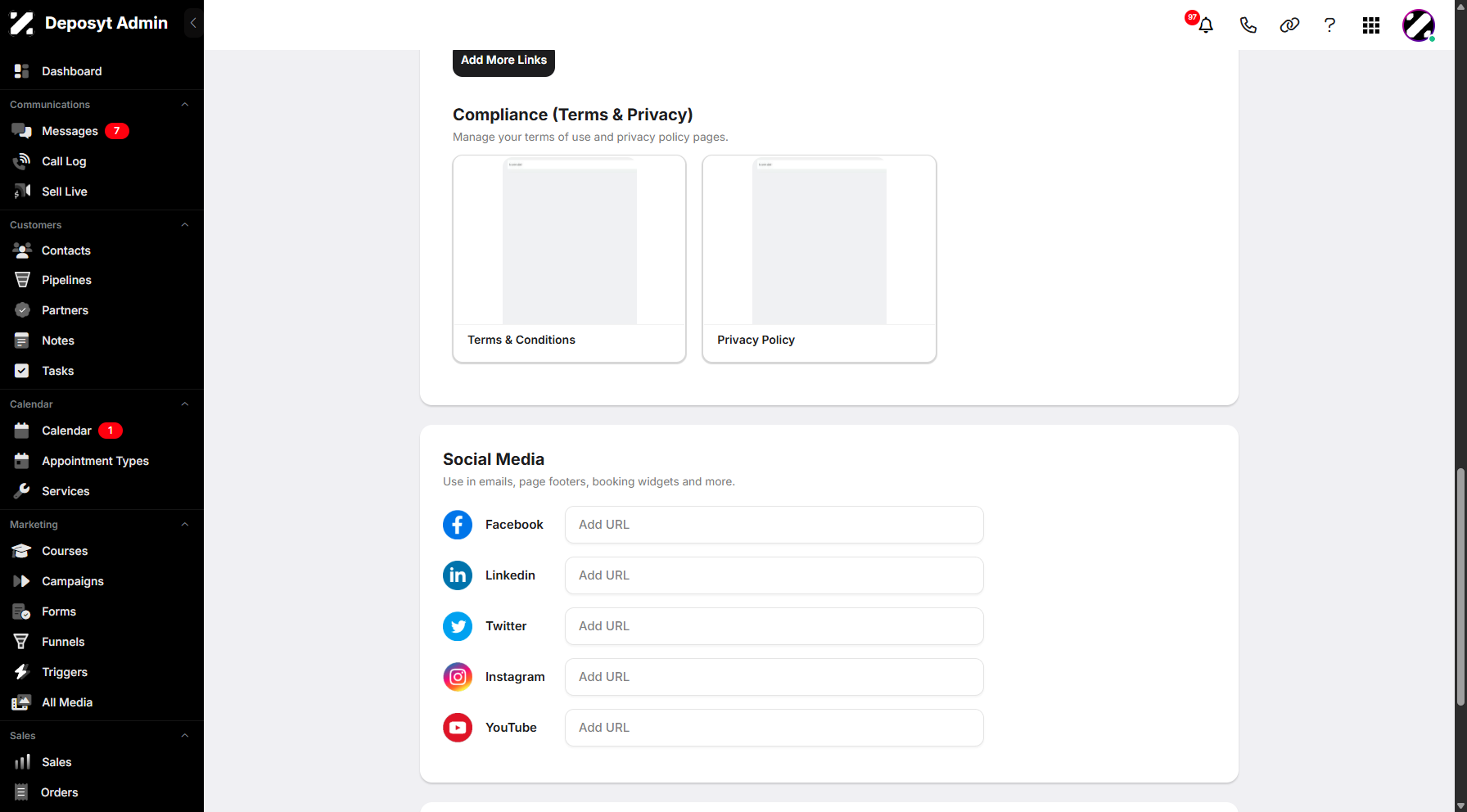Click the phone dialer icon in header

[1248, 25]
